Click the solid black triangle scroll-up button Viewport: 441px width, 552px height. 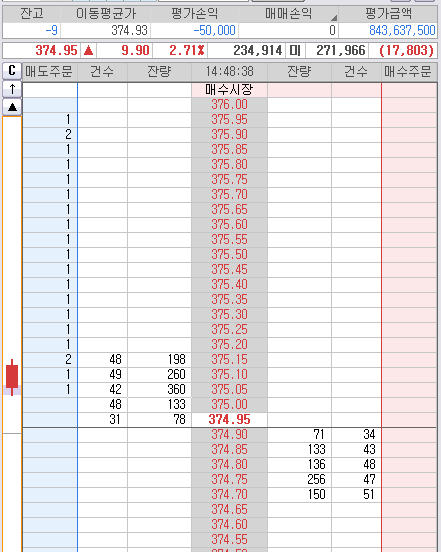12,107
